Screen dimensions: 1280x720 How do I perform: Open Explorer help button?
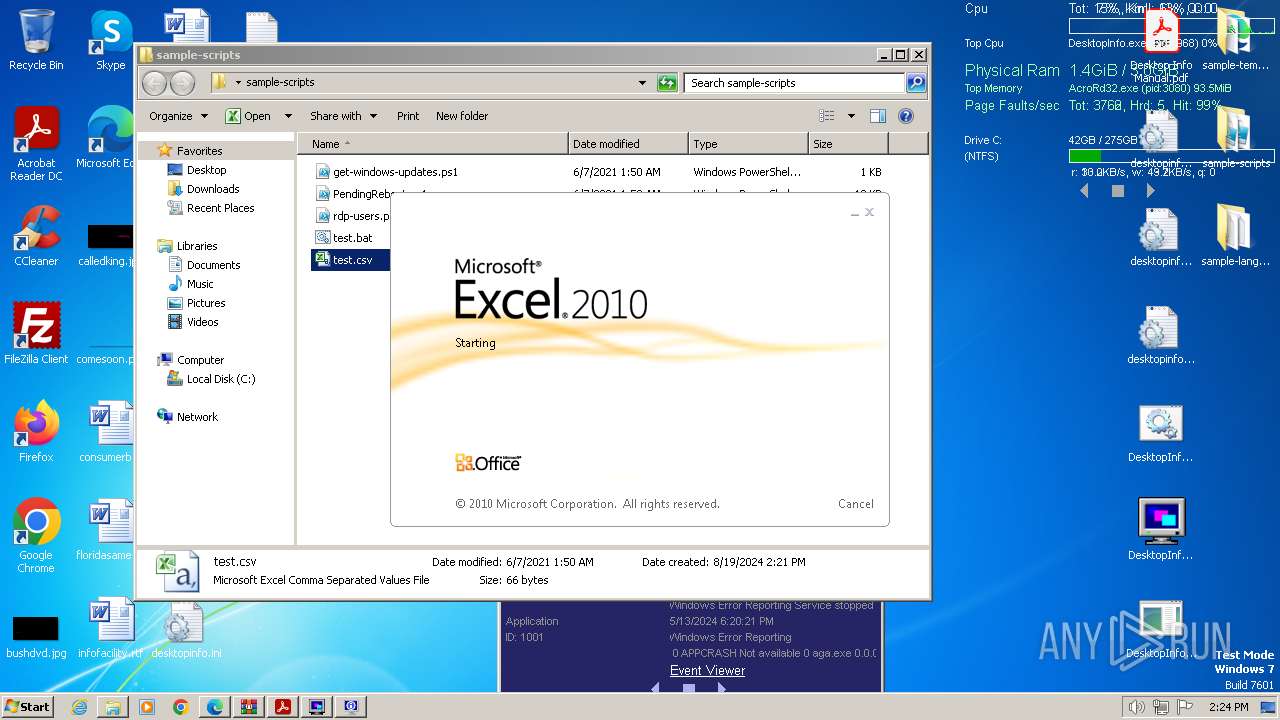click(x=906, y=116)
